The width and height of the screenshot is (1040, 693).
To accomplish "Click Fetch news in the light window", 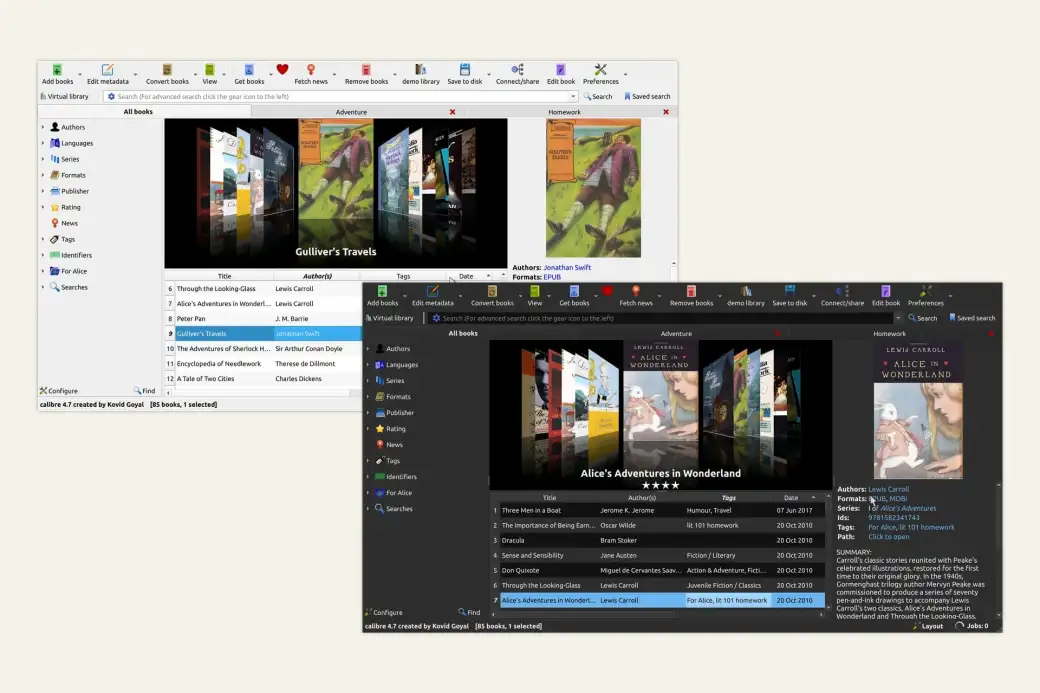I will click(311, 74).
